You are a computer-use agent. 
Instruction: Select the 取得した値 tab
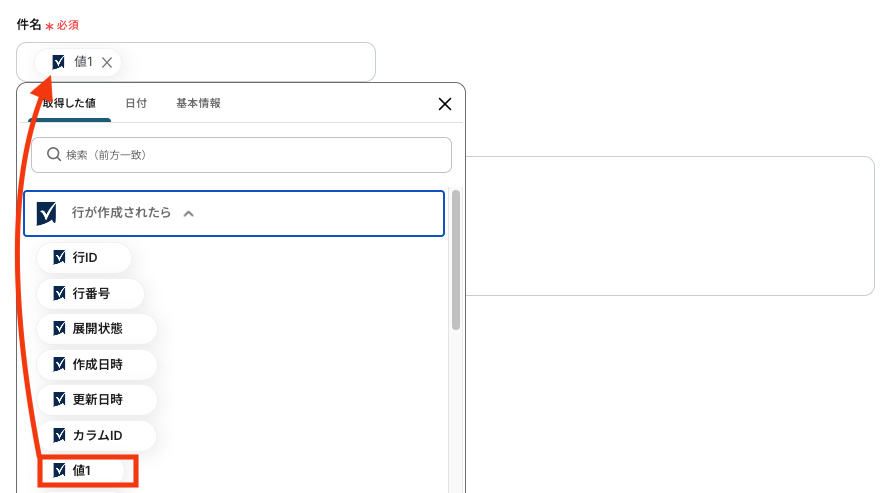(69, 103)
